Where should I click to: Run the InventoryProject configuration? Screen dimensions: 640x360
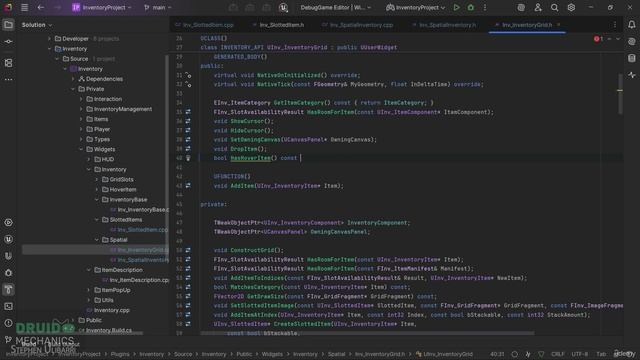click(x=456, y=7)
